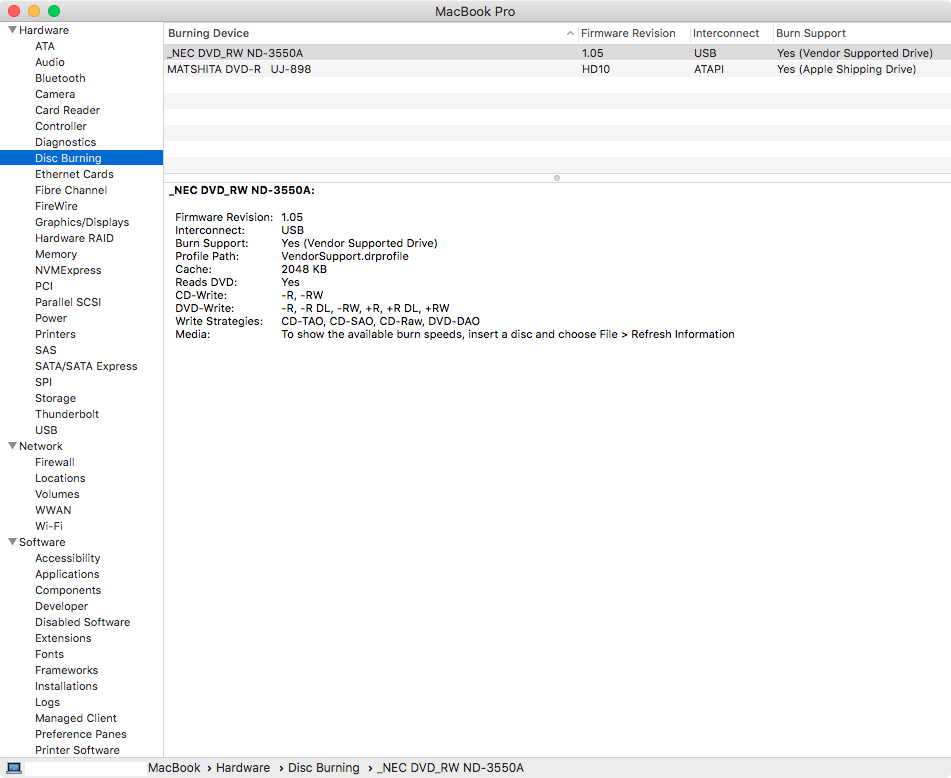The width and height of the screenshot is (951, 778).
Task: Select Thunderbolt in the sidebar
Action: 67,414
